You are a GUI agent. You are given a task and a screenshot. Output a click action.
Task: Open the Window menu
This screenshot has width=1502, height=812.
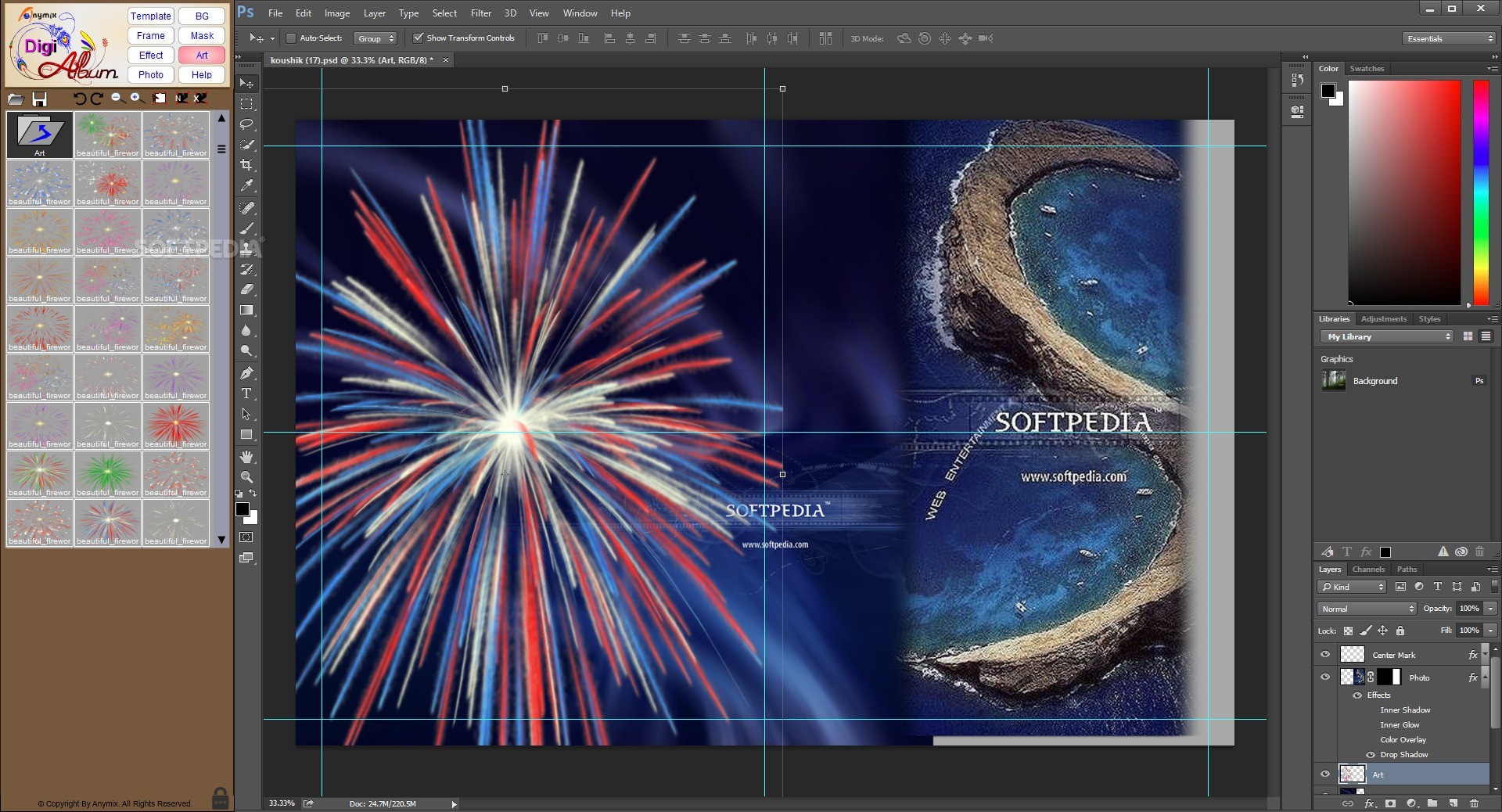[x=580, y=13]
